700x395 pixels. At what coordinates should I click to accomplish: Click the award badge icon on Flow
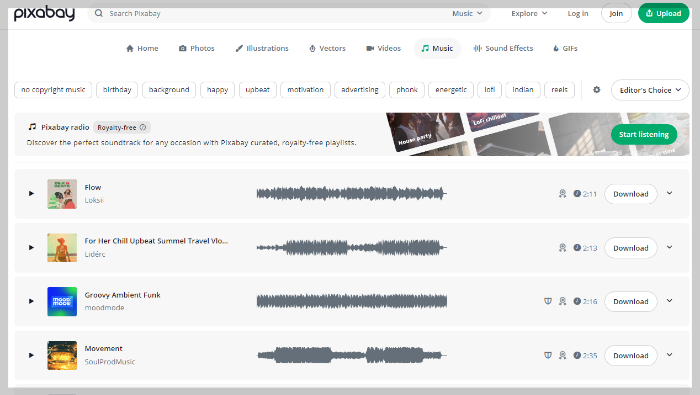tap(562, 194)
